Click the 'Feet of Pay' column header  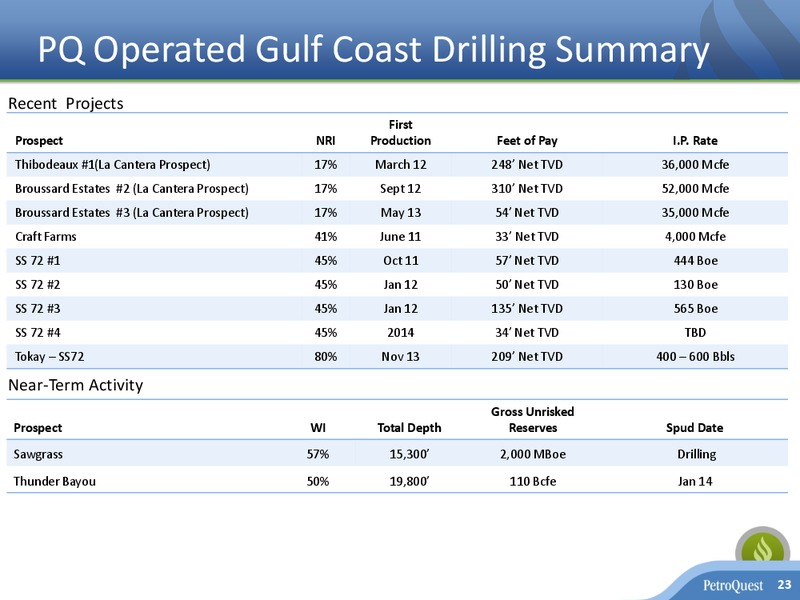[x=527, y=141]
